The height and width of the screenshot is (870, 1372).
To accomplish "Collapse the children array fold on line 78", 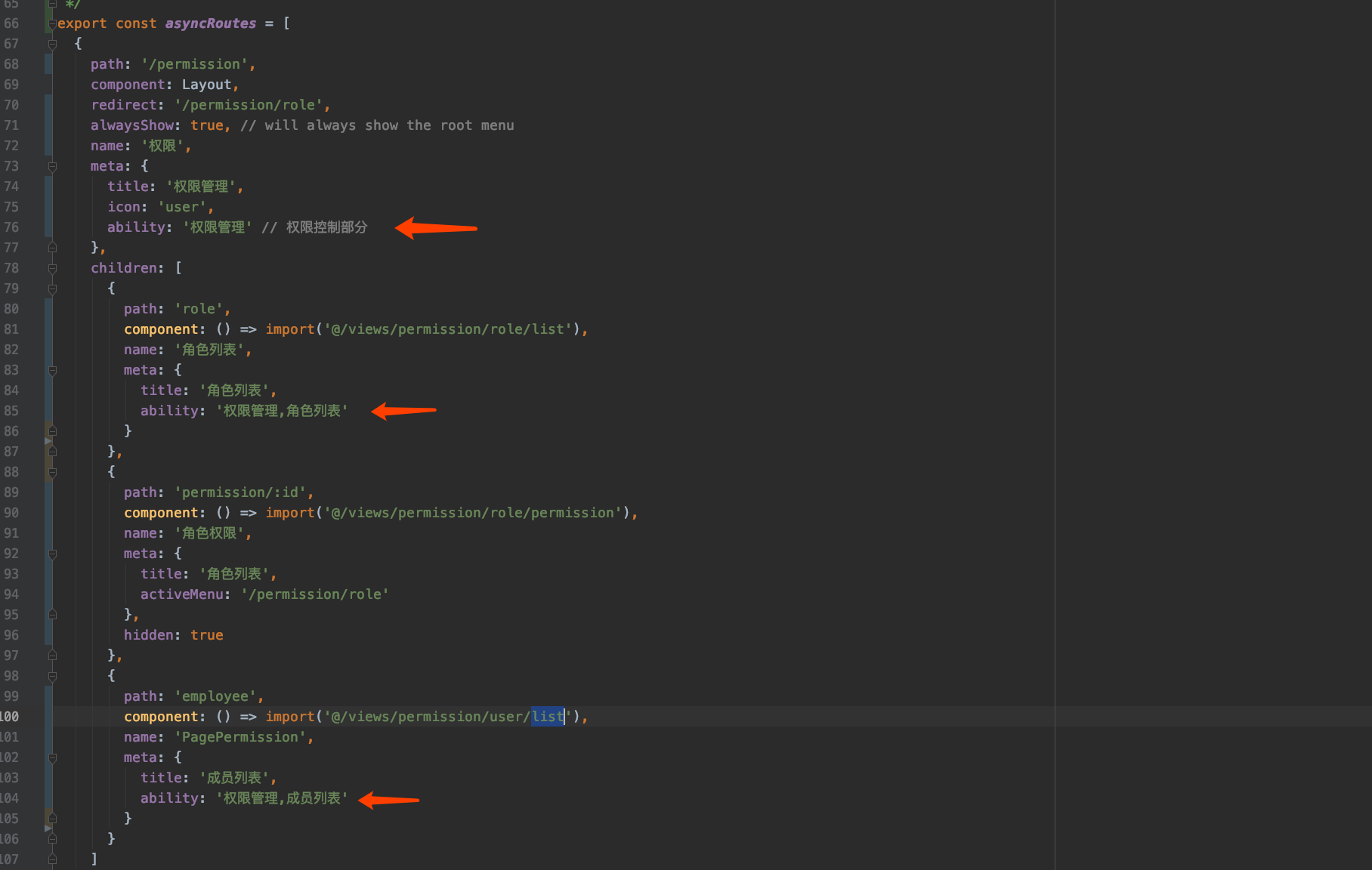I will pos(52,269).
